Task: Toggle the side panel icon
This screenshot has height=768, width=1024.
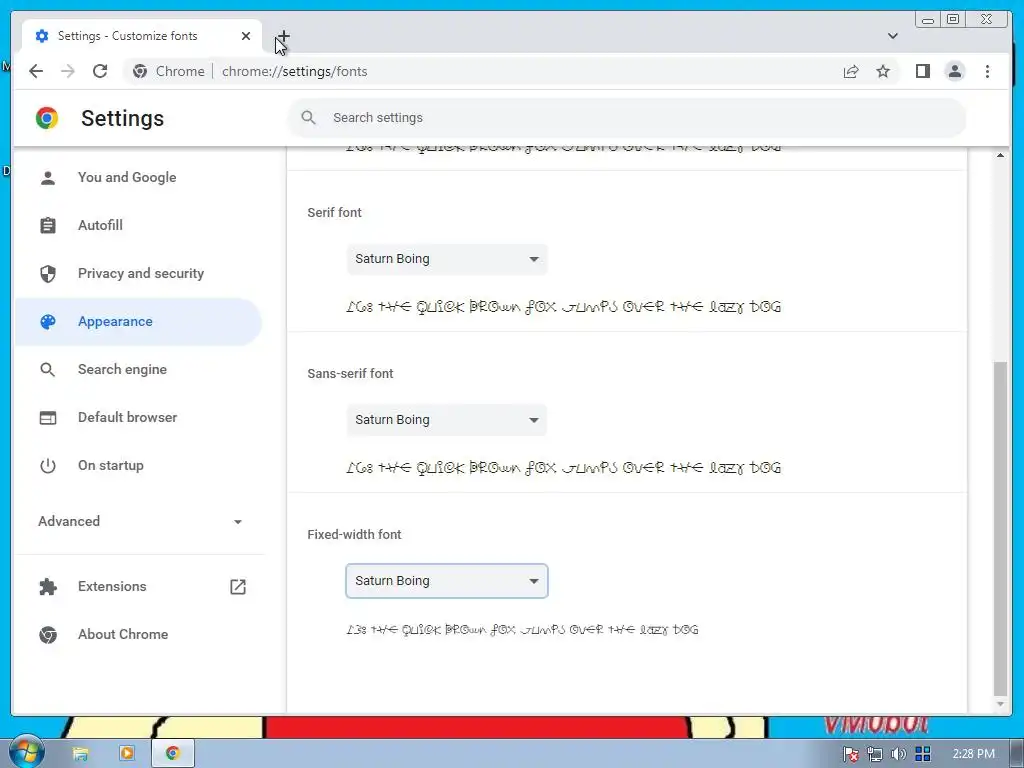Action: pyautogui.click(x=922, y=71)
